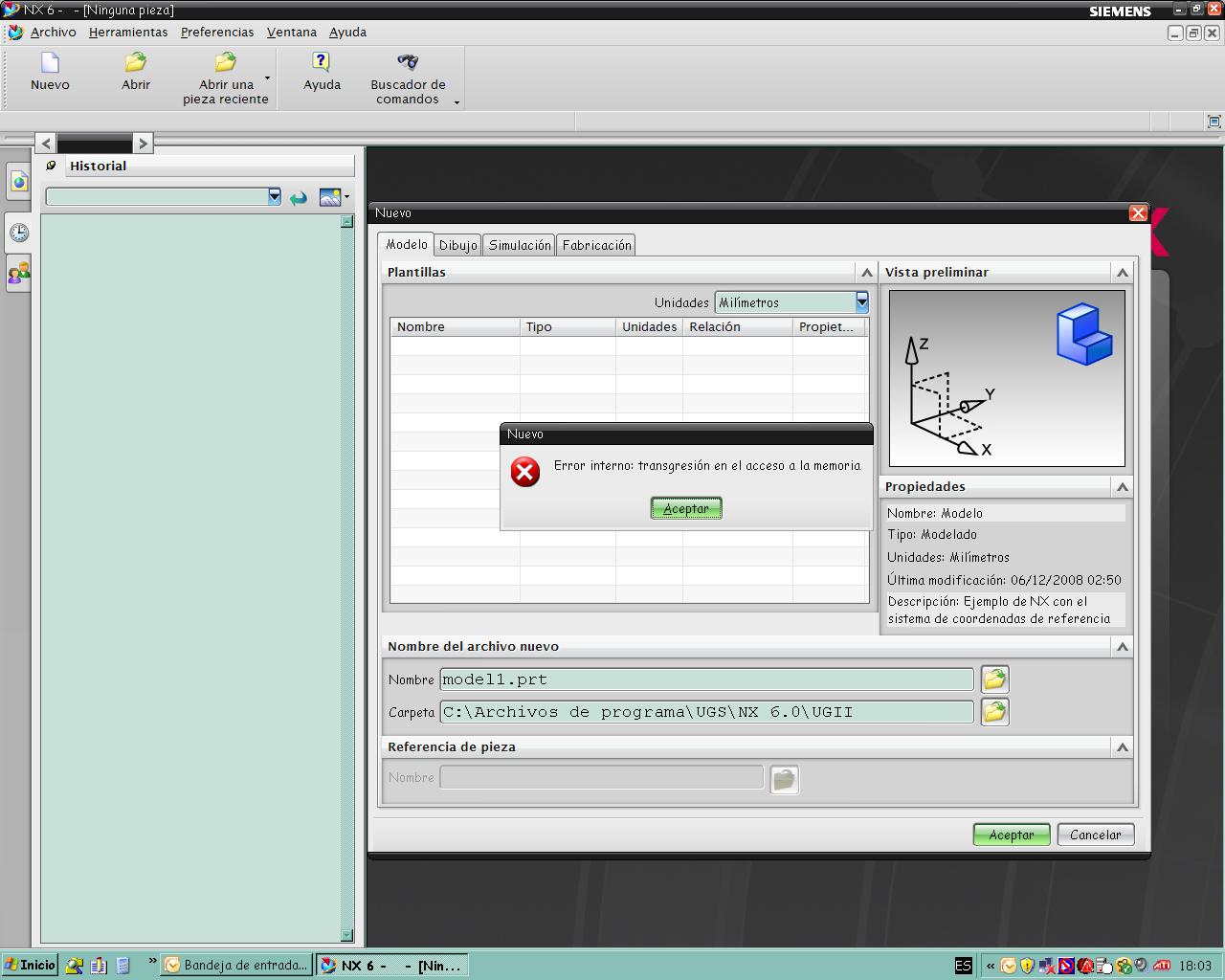The image size is (1225, 980).
Task: Open the Archivo menu
Action: tap(54, 33)
